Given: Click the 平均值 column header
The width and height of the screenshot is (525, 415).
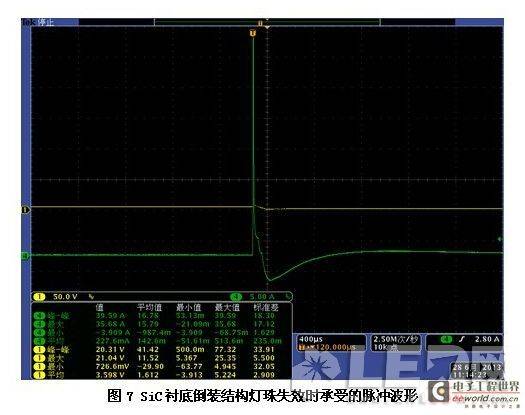Looking at the screenshot, I should pos(149,307).
